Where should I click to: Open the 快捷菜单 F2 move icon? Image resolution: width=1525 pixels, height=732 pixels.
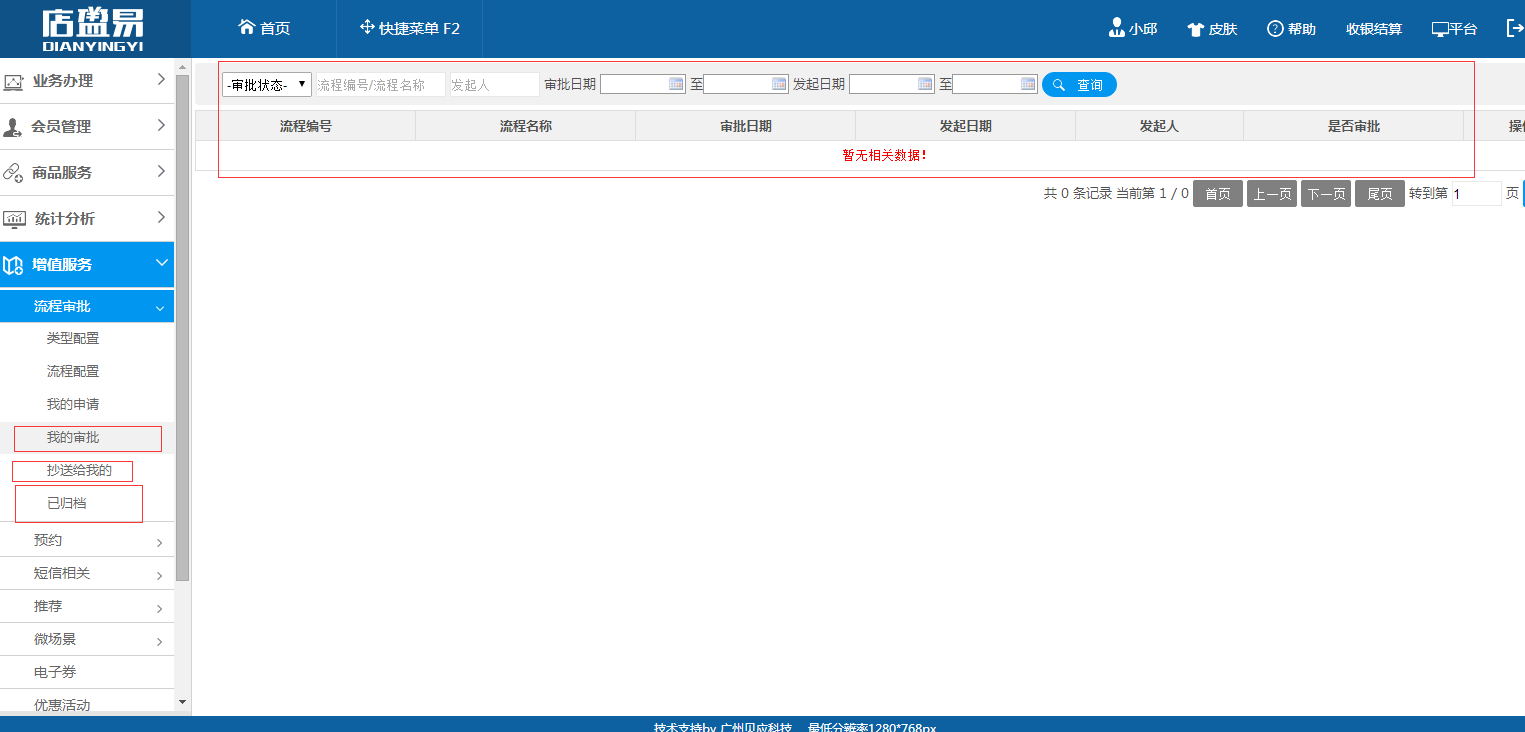367,27
